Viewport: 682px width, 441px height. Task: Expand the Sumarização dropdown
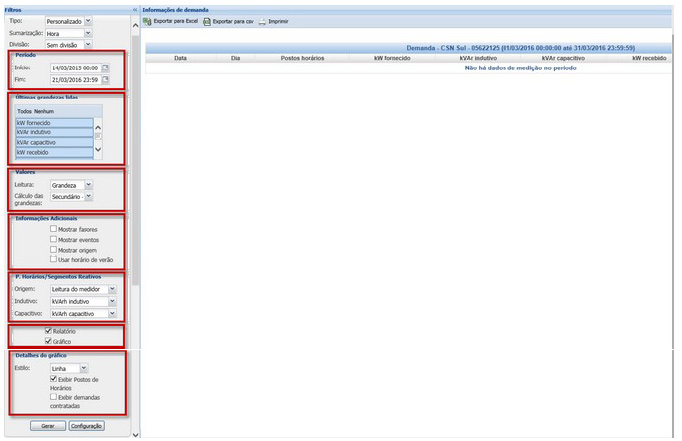(87, 32)
